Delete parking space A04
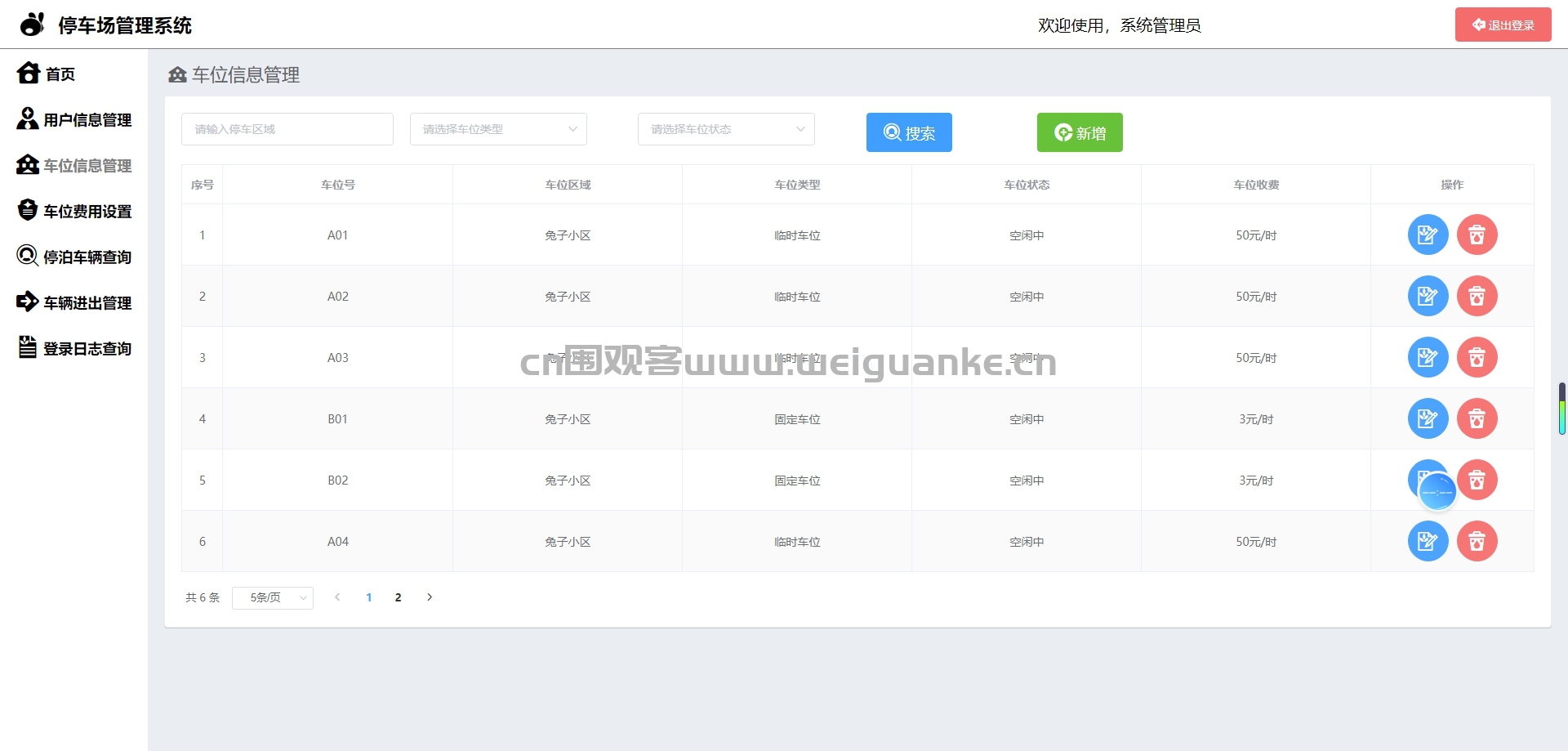This screenshot has width=1568, height=751. click(1477, 541)
